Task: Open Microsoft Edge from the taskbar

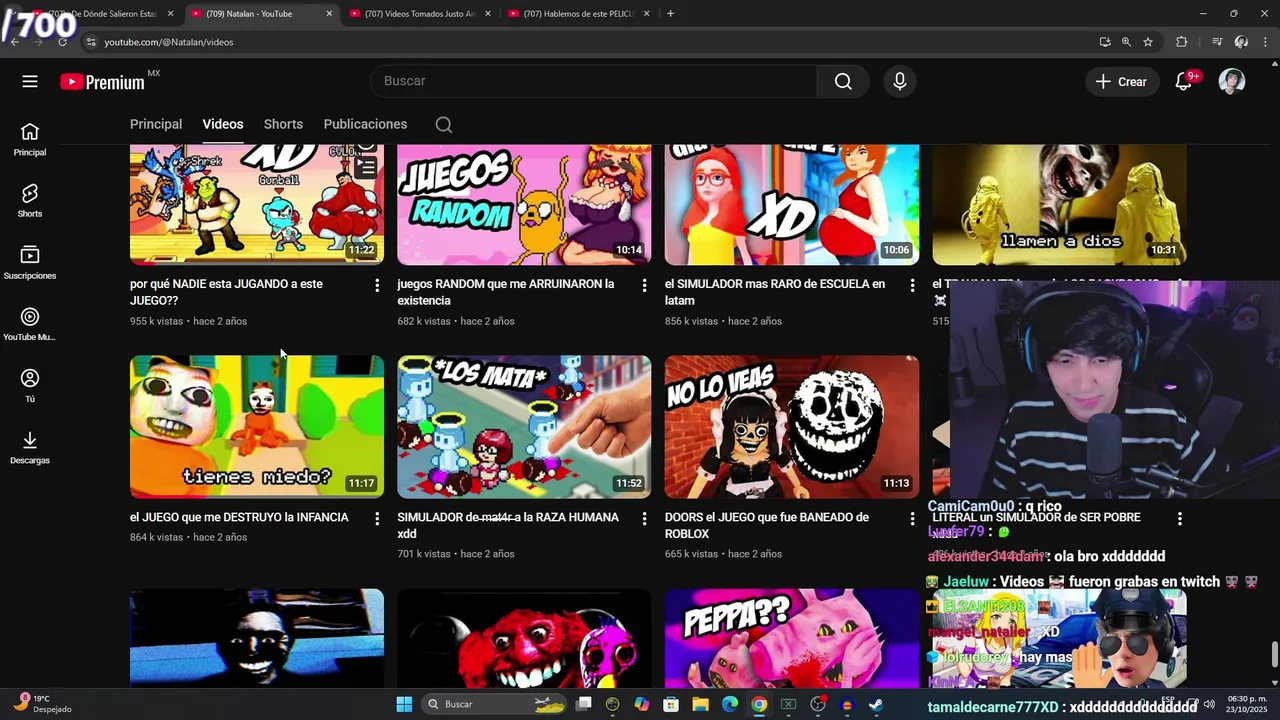Action: click(730, 704)
